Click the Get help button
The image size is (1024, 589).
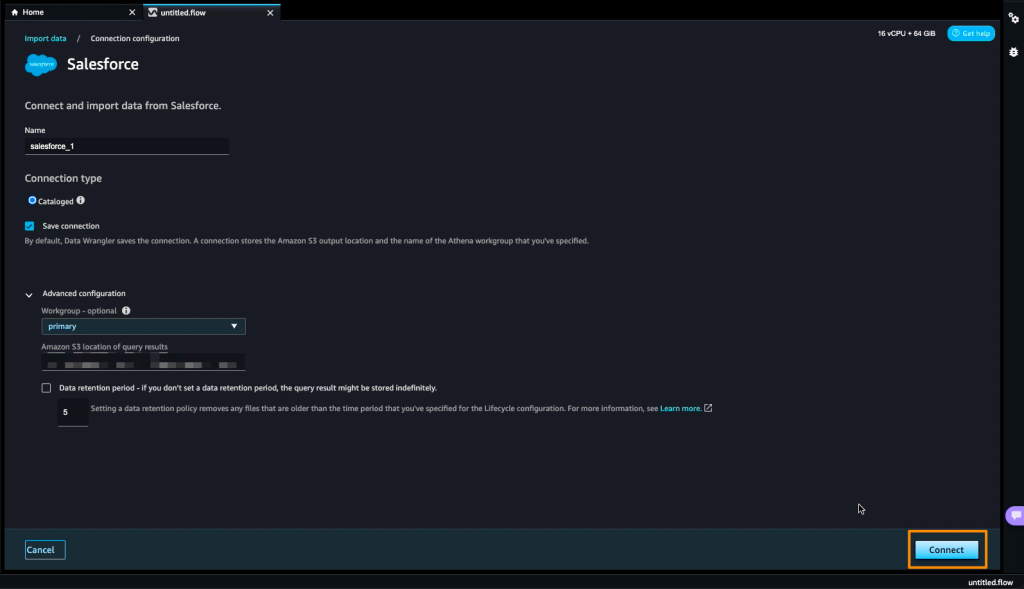(x=970, y=33)
